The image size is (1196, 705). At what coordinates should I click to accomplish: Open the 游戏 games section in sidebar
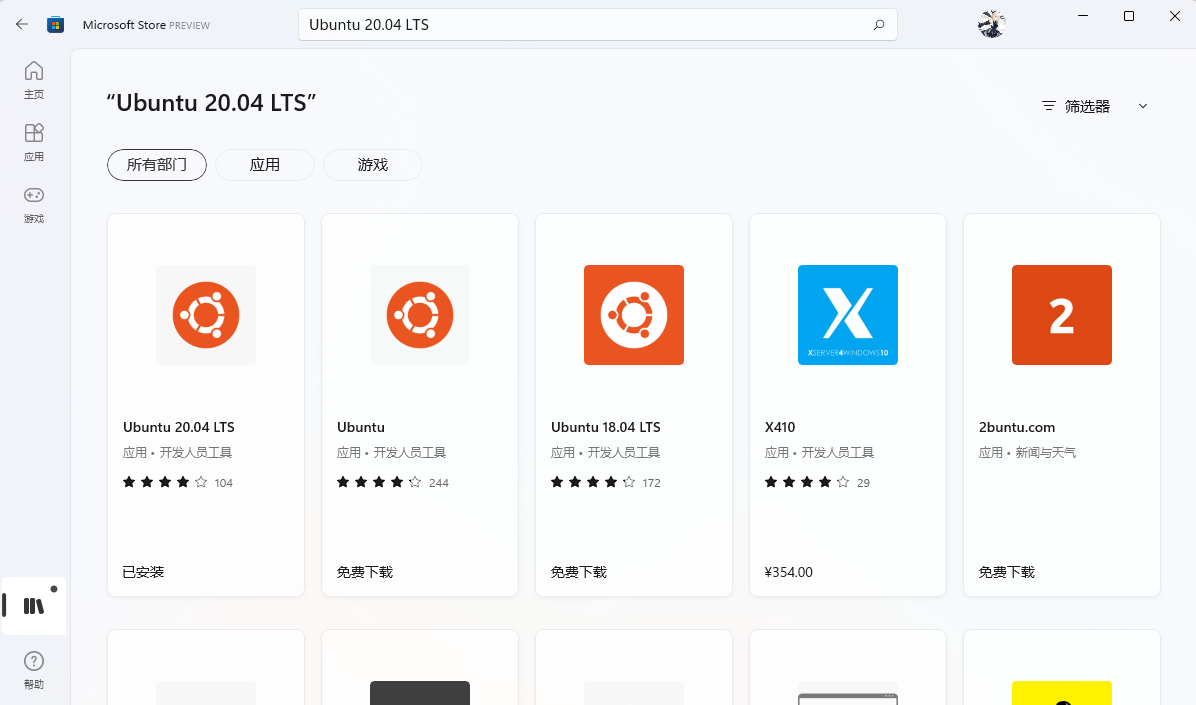[34, 204]
